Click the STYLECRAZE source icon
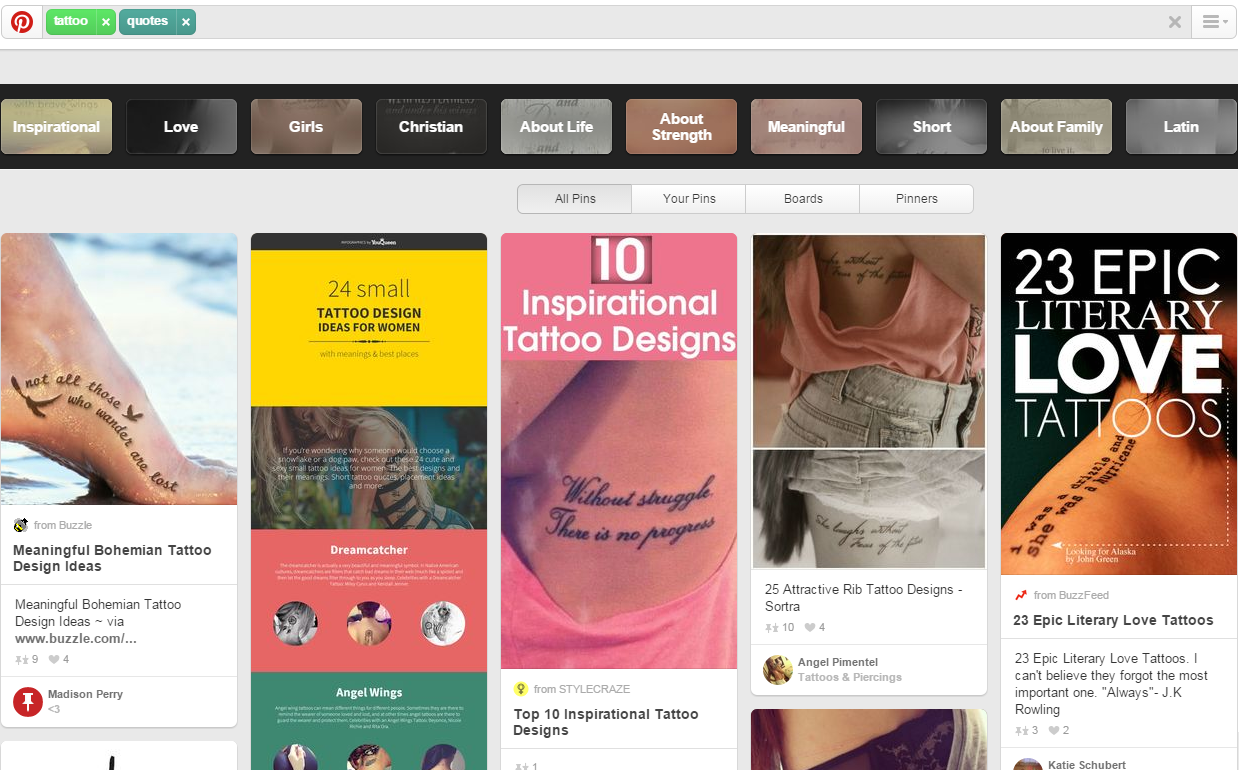1239x778 pixels. 521,689
